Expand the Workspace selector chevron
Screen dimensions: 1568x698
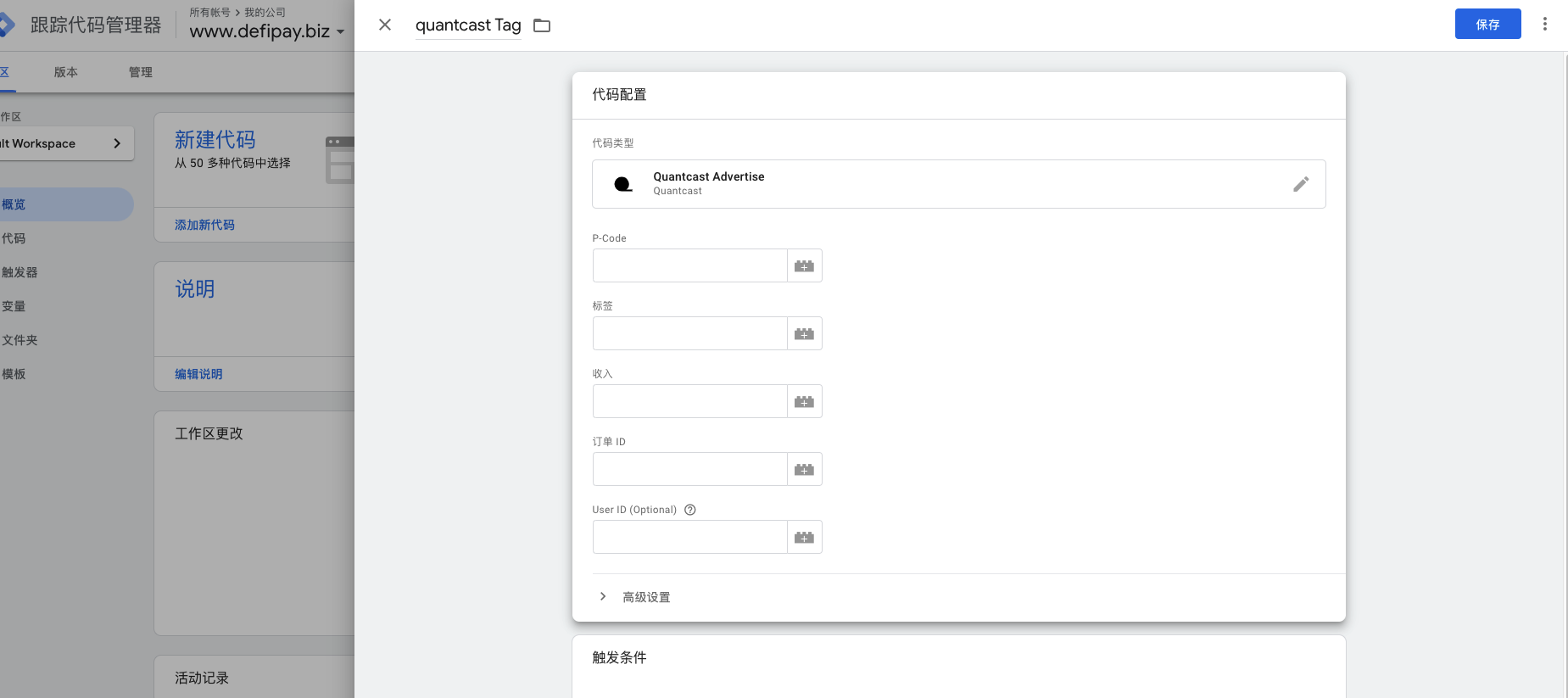click(x=117, y=143)
